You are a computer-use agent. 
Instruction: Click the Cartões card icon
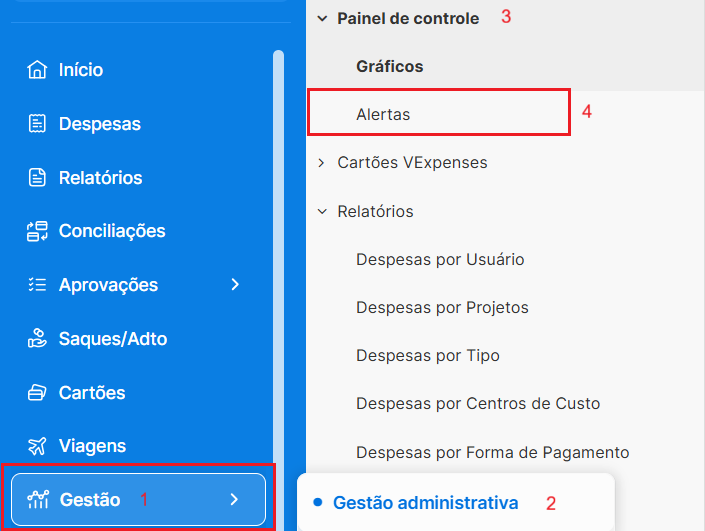pos(38,393)
